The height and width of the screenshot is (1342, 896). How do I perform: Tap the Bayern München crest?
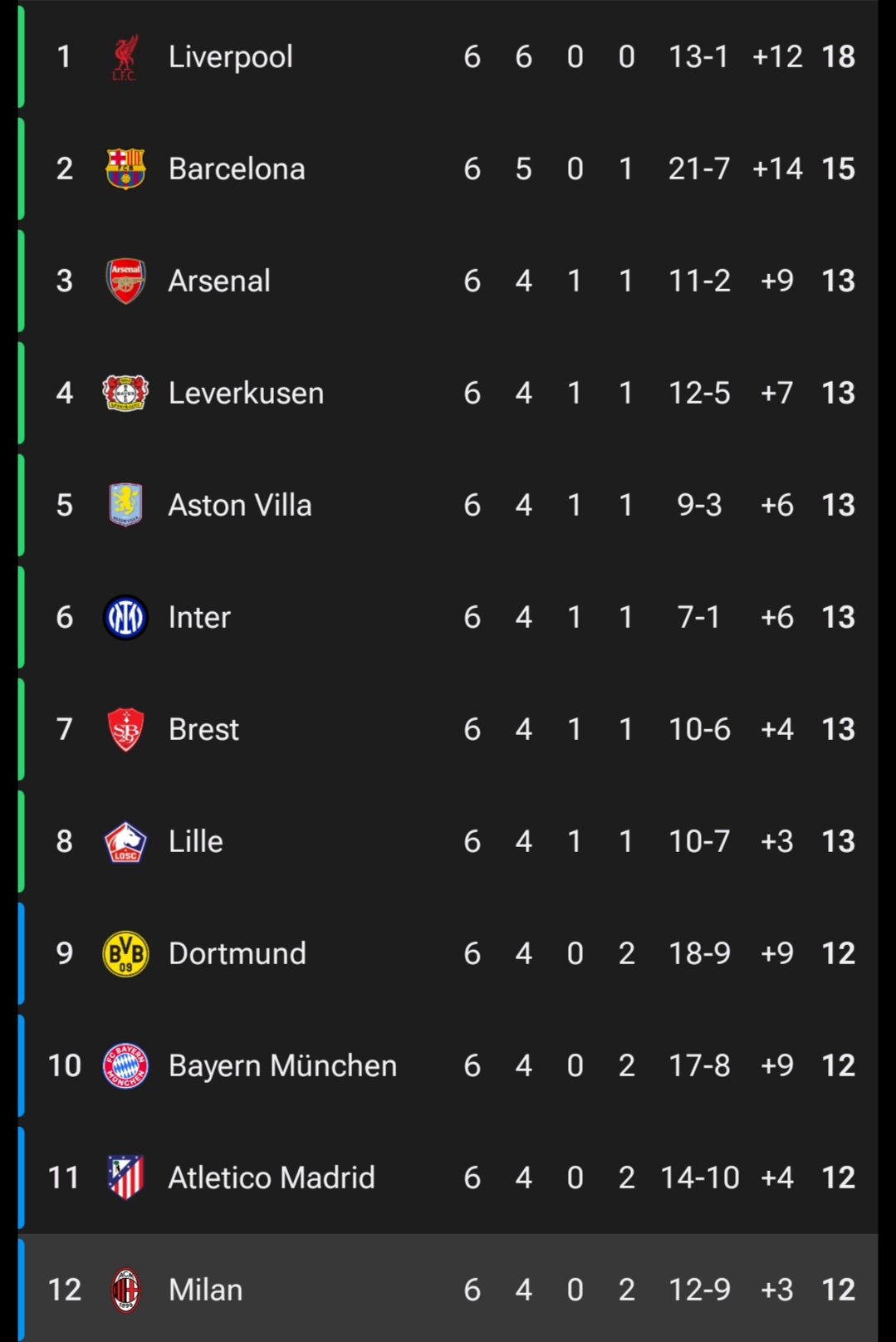tap(125, 1065)
